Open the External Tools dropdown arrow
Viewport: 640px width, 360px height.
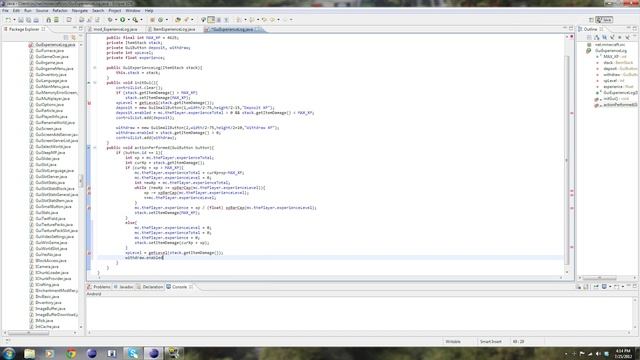(x=141, y=20)
